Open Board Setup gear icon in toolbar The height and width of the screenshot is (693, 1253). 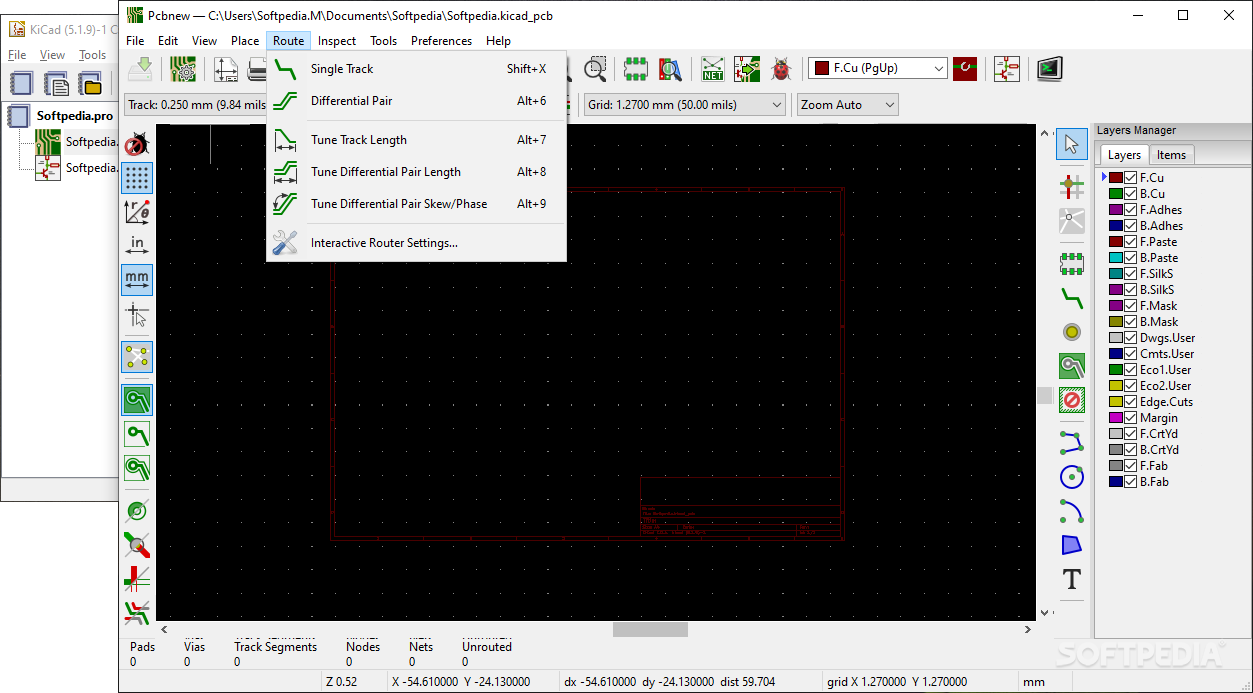[x=183, y=69]
